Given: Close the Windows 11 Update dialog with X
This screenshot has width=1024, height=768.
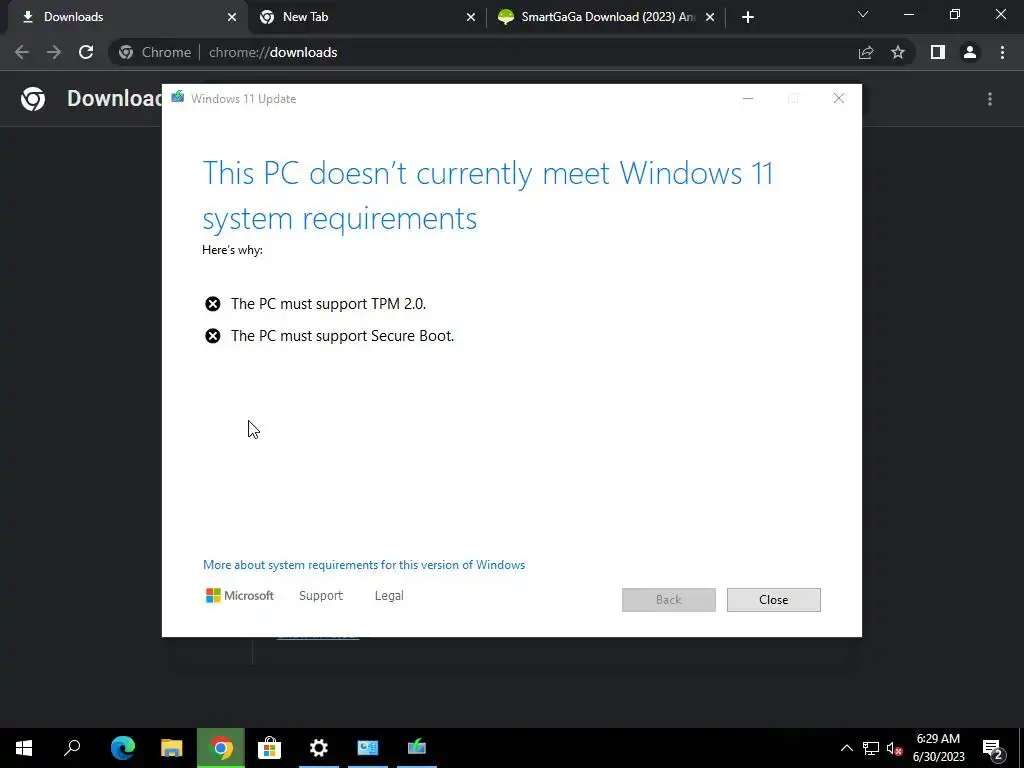Looking at the screenshot, I should 839,99.
